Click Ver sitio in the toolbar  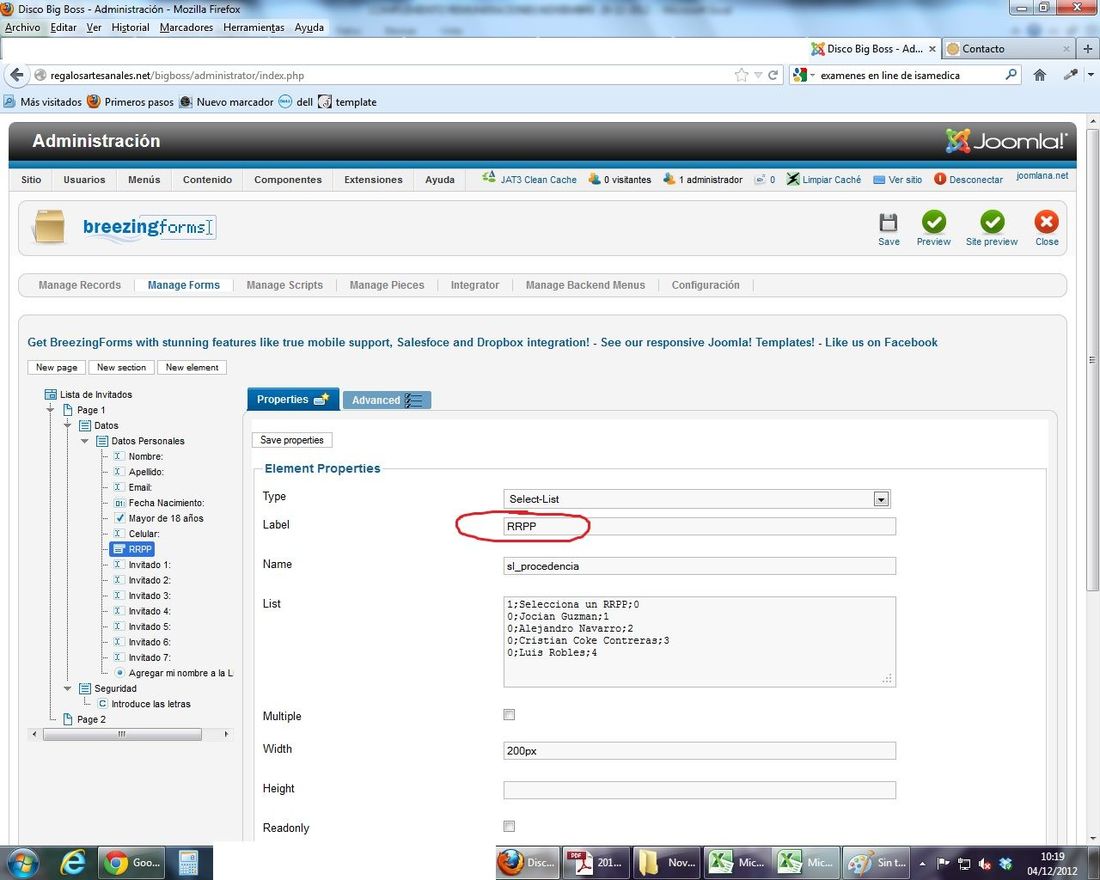pos(897,180)
